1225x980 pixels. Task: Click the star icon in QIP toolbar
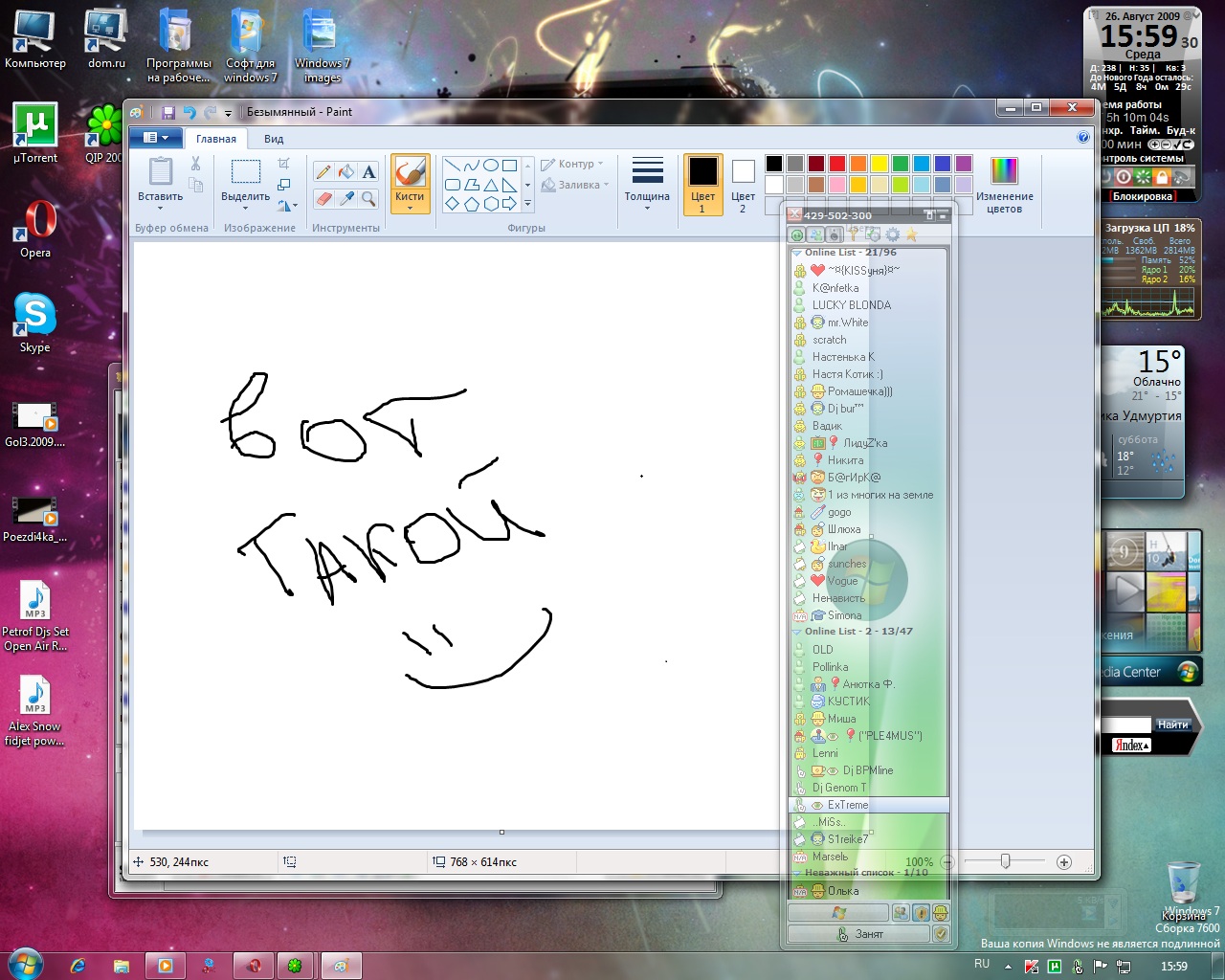click(x=912, y=234)
